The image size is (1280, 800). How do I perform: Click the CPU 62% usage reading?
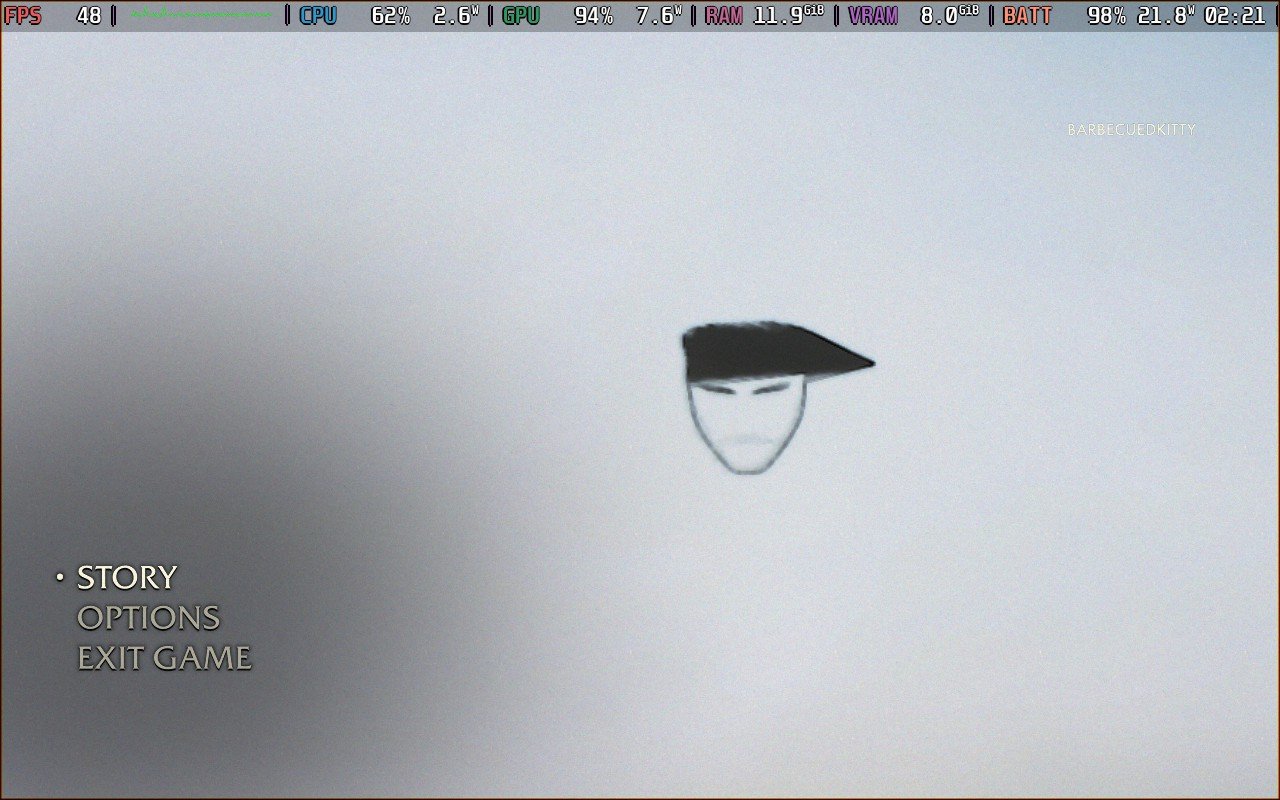[390, 16]
